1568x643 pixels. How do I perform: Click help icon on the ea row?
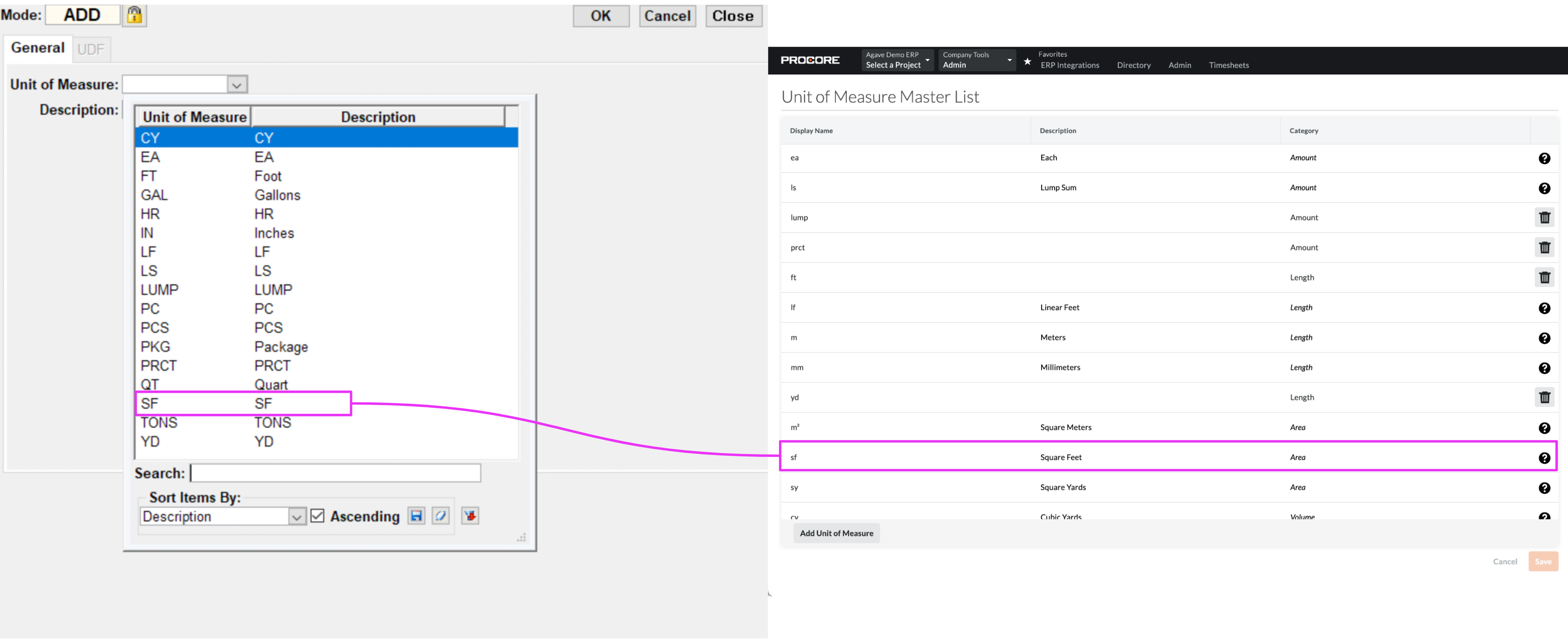pos(1544,158)
